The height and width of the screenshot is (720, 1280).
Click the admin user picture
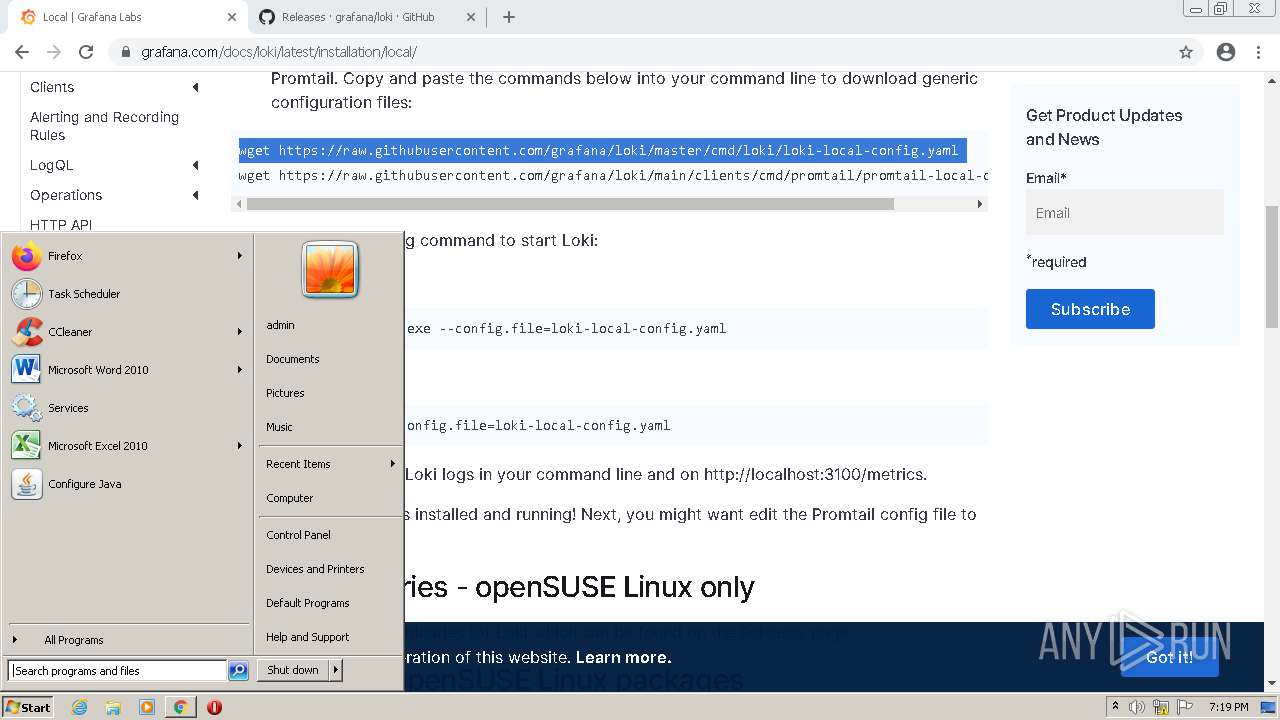(330, 270)
